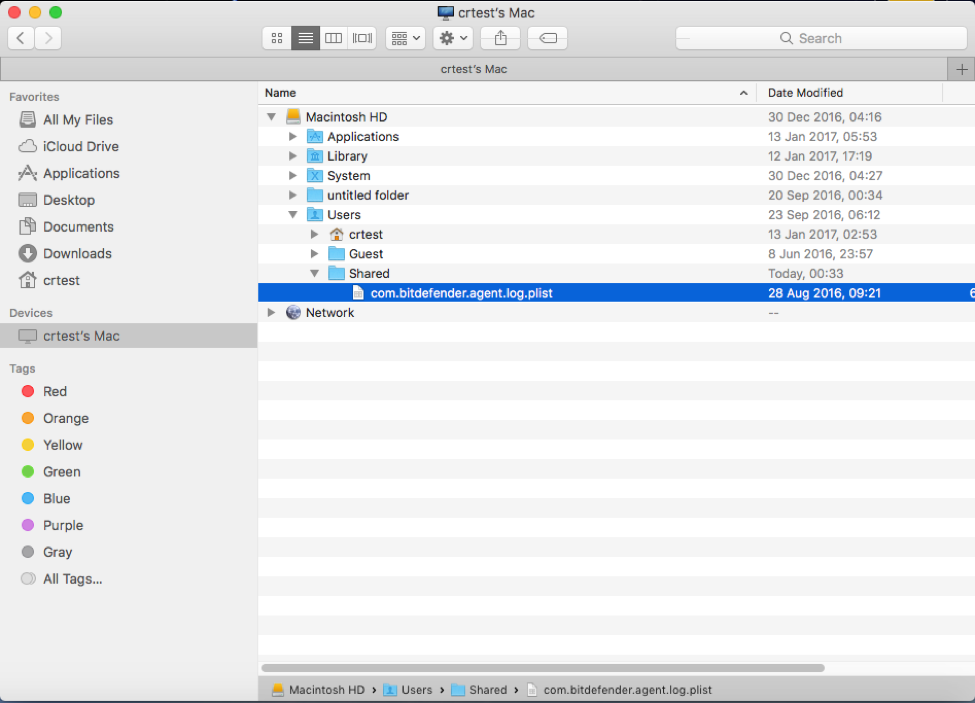Toggle sort direction arrow in Name column
The width and height of the screenshot is (975, 703).
click(744, 93)
